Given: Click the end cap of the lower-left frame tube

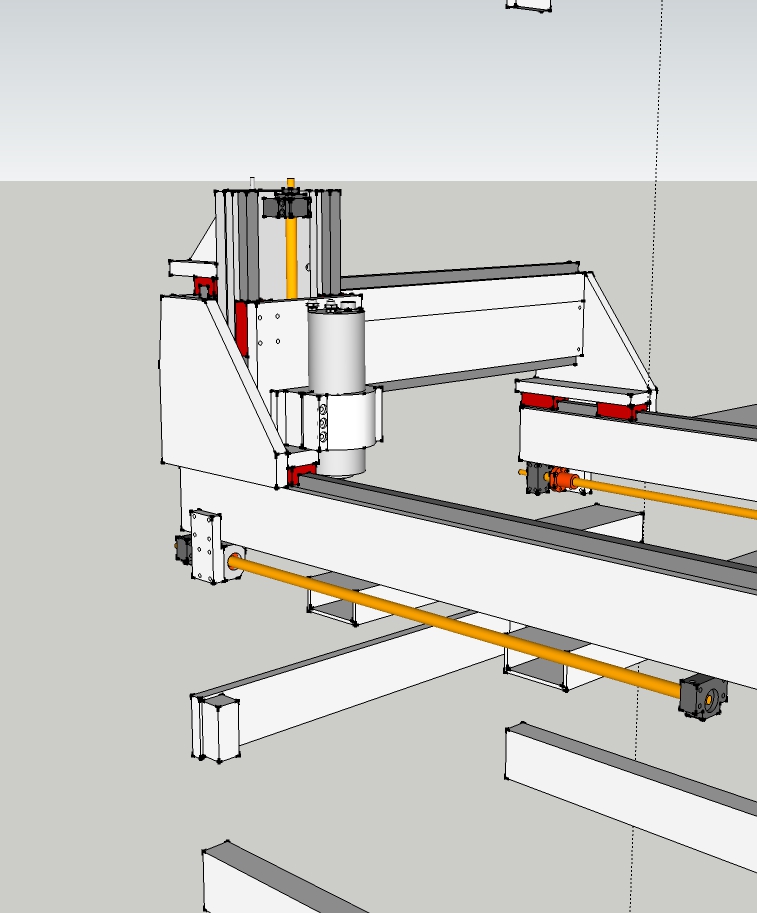Looking at the screenshot, I should [219, 728].
